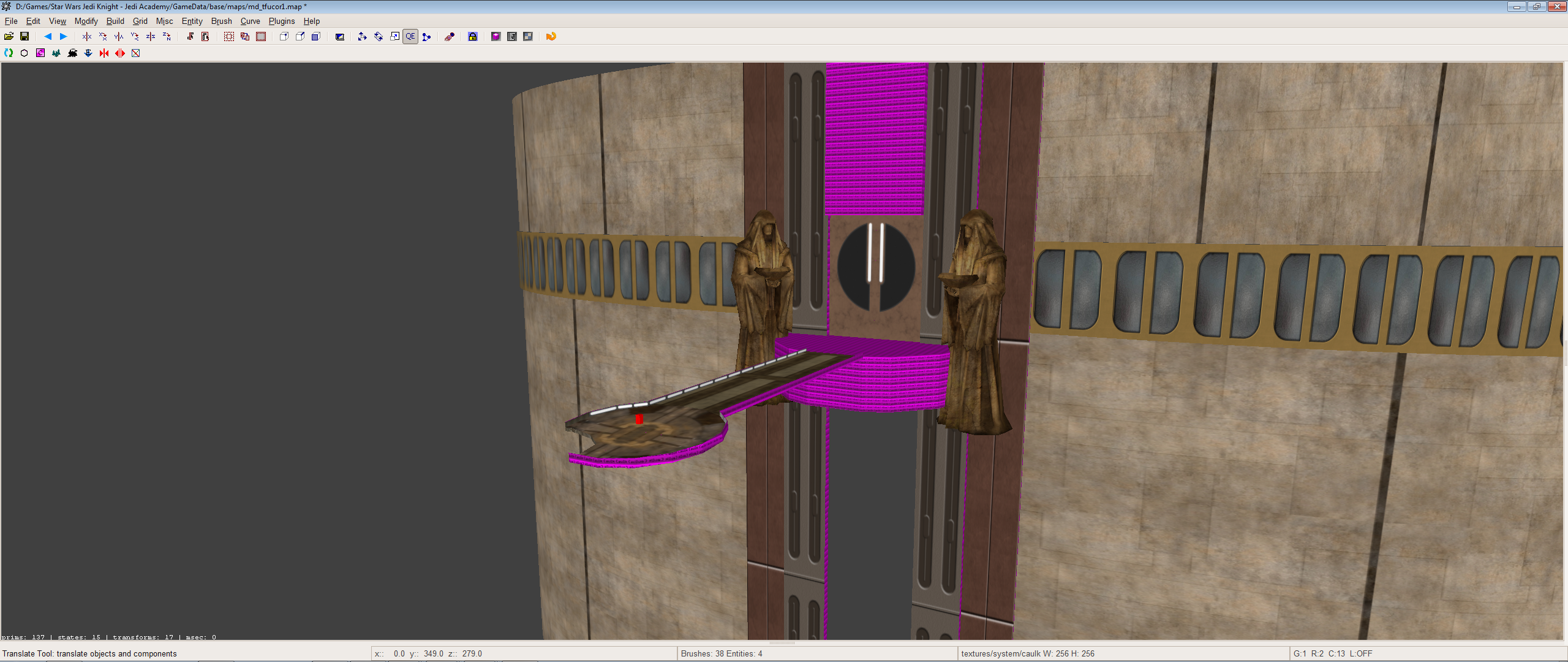Open the Modify menu
The image size is (1568, 662).
(86, 21)
